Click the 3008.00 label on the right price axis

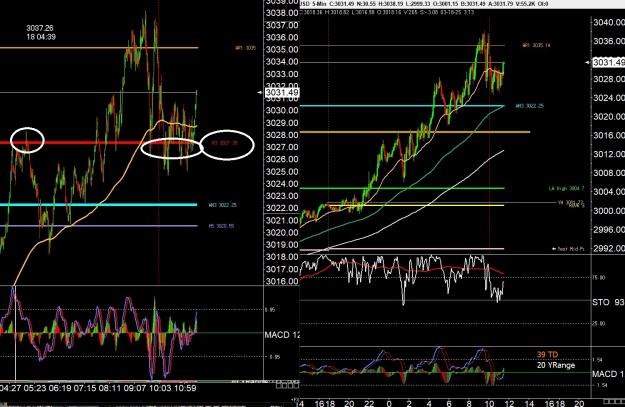[609, 173]
